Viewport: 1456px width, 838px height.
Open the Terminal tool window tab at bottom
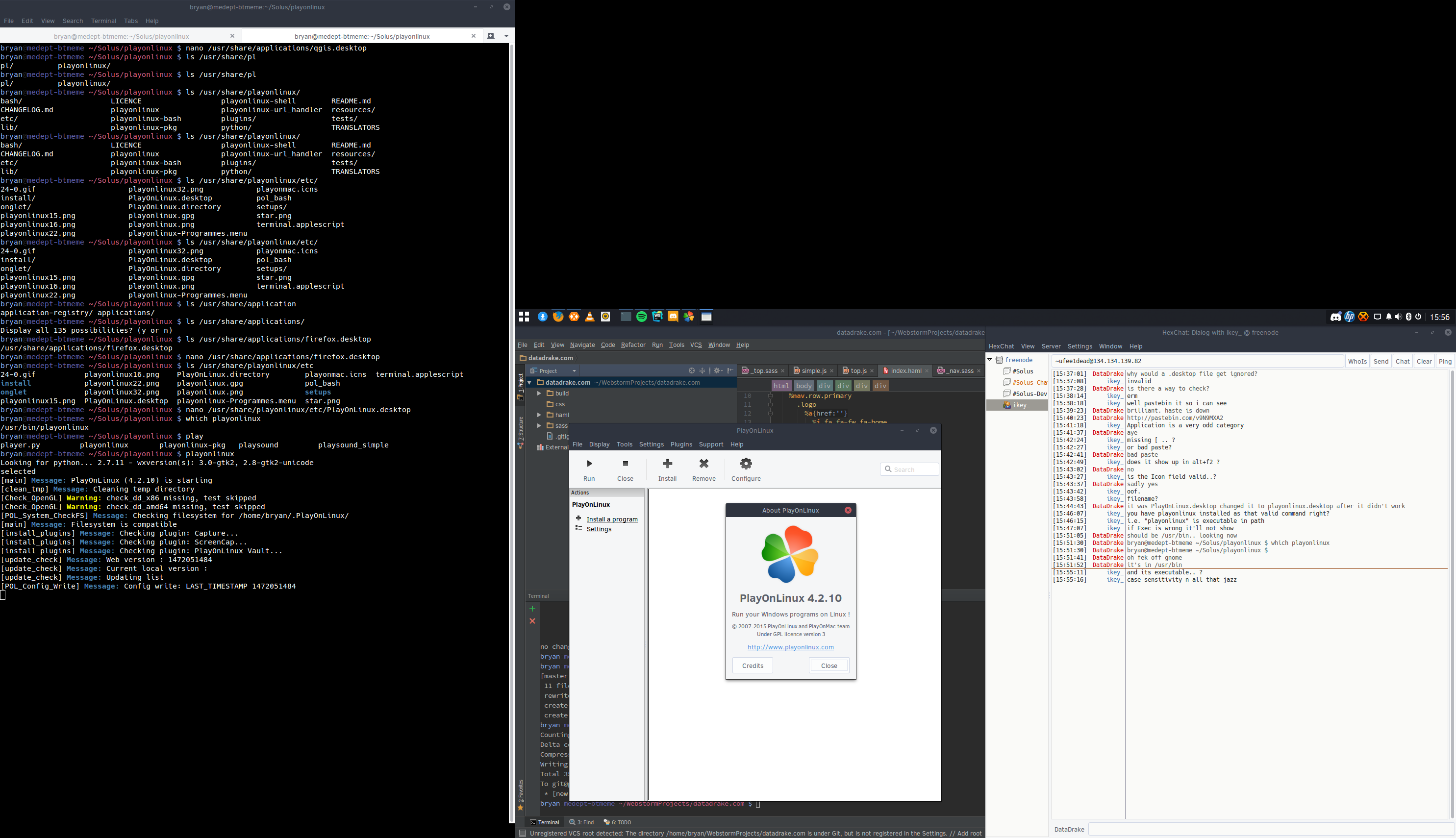click(x=545, y=823)
